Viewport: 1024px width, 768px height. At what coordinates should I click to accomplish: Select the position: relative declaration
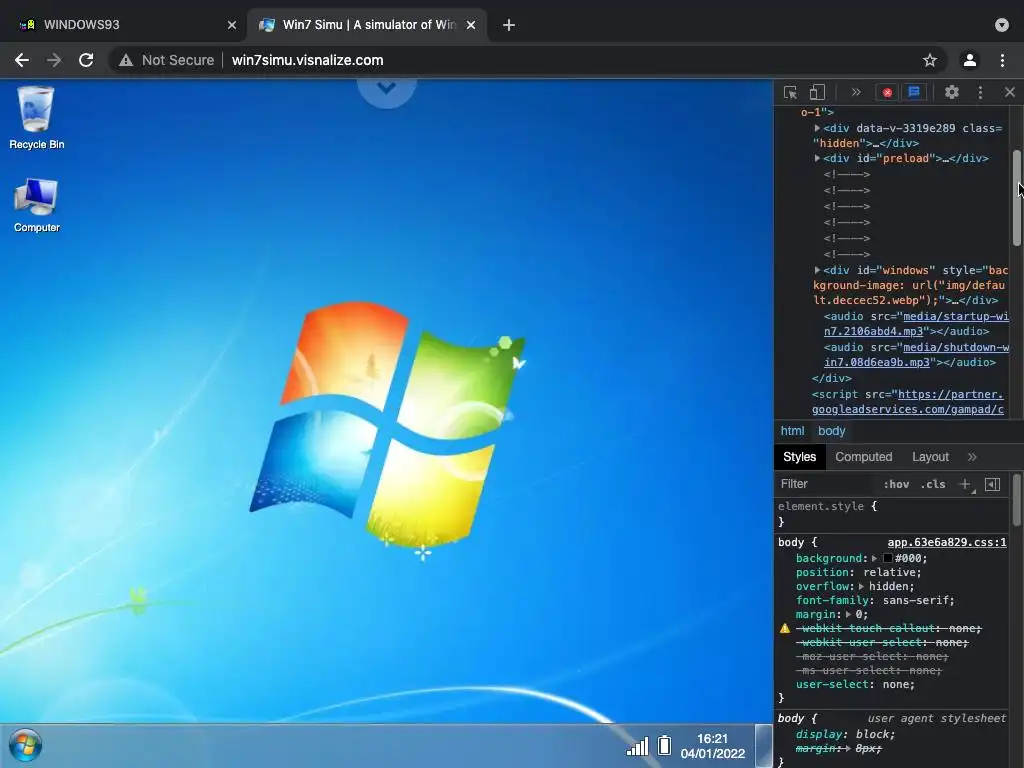[x=858, y=572]
